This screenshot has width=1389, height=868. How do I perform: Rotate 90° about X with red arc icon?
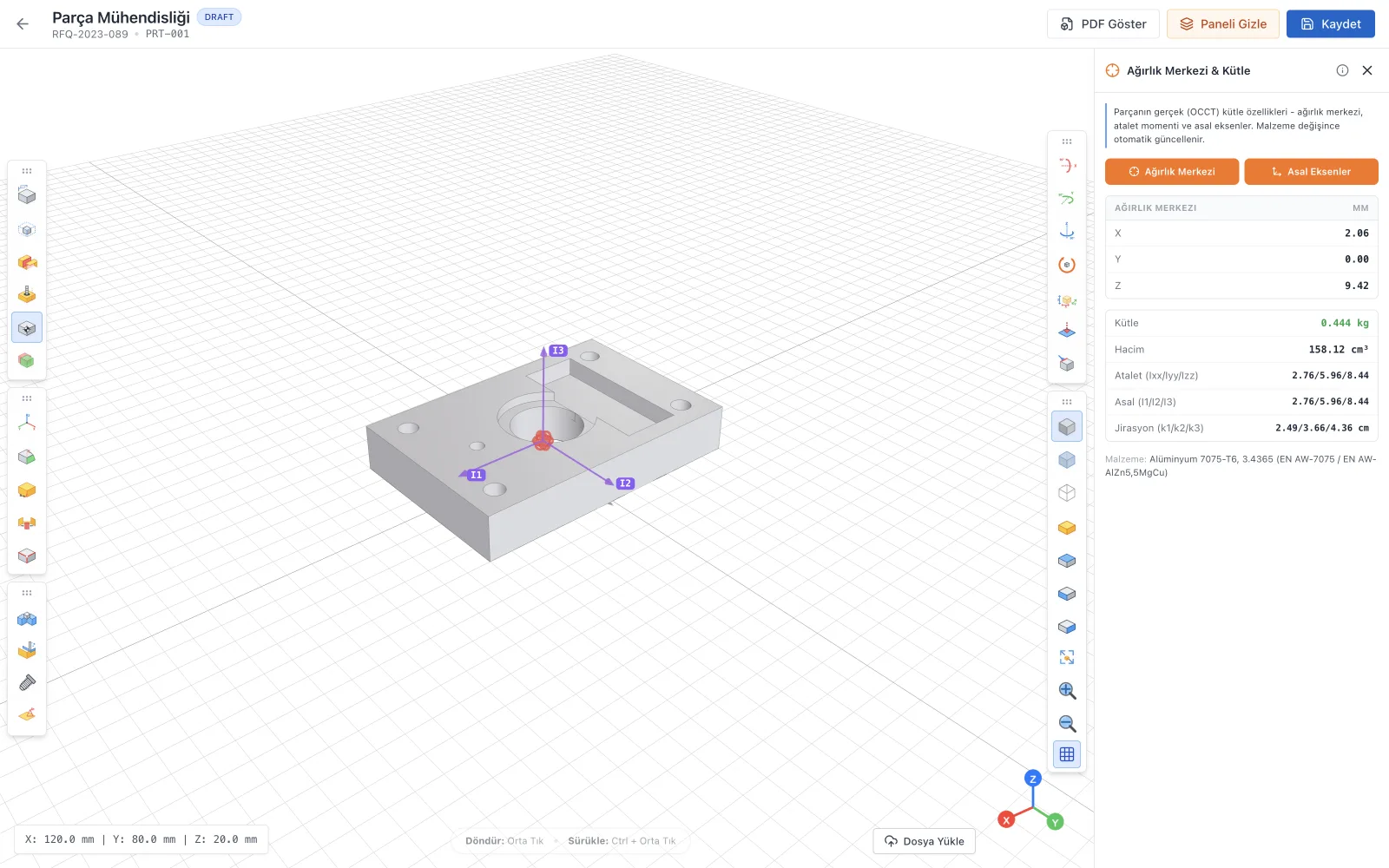click(1067, 166)
